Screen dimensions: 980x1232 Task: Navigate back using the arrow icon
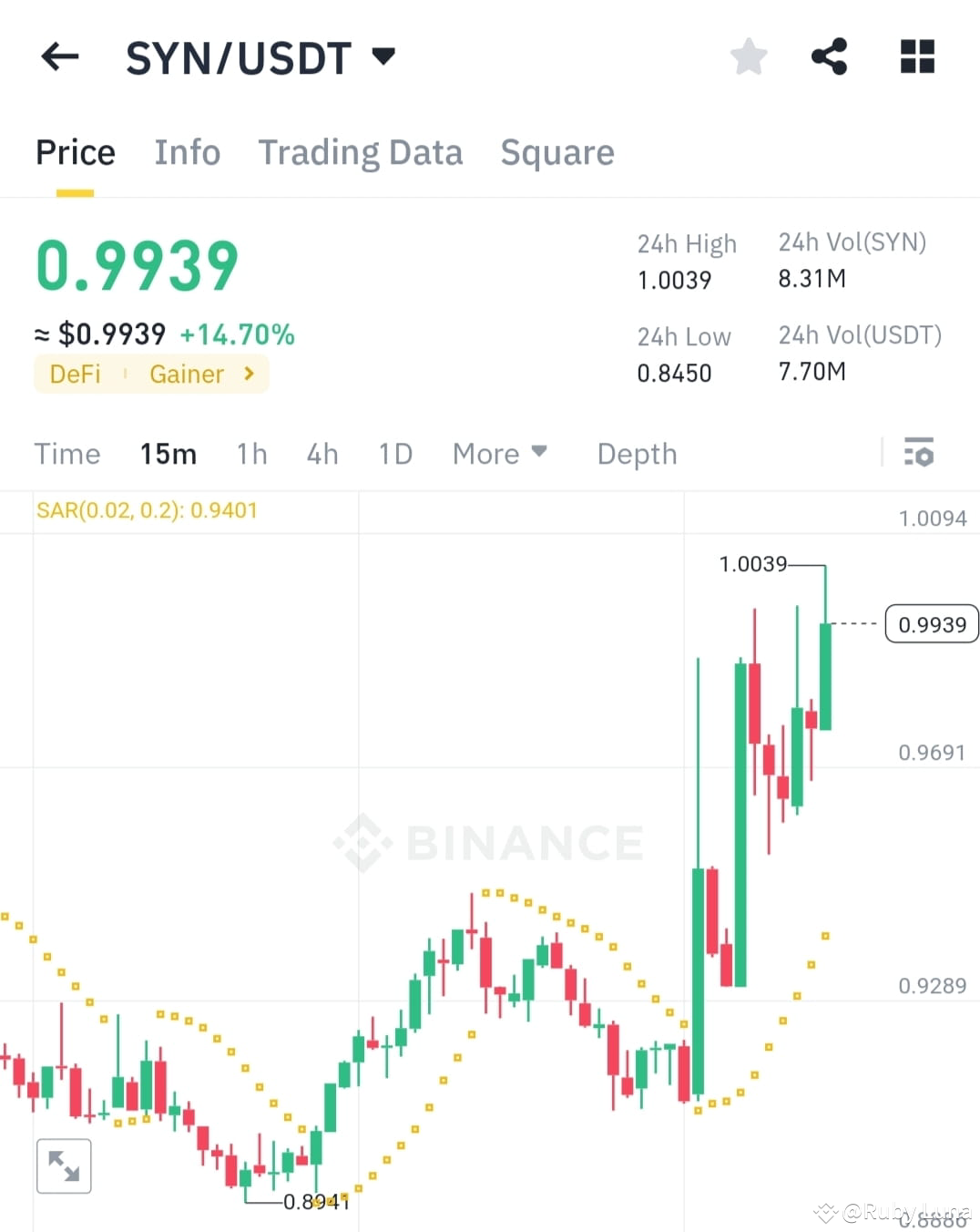point(58,56)
